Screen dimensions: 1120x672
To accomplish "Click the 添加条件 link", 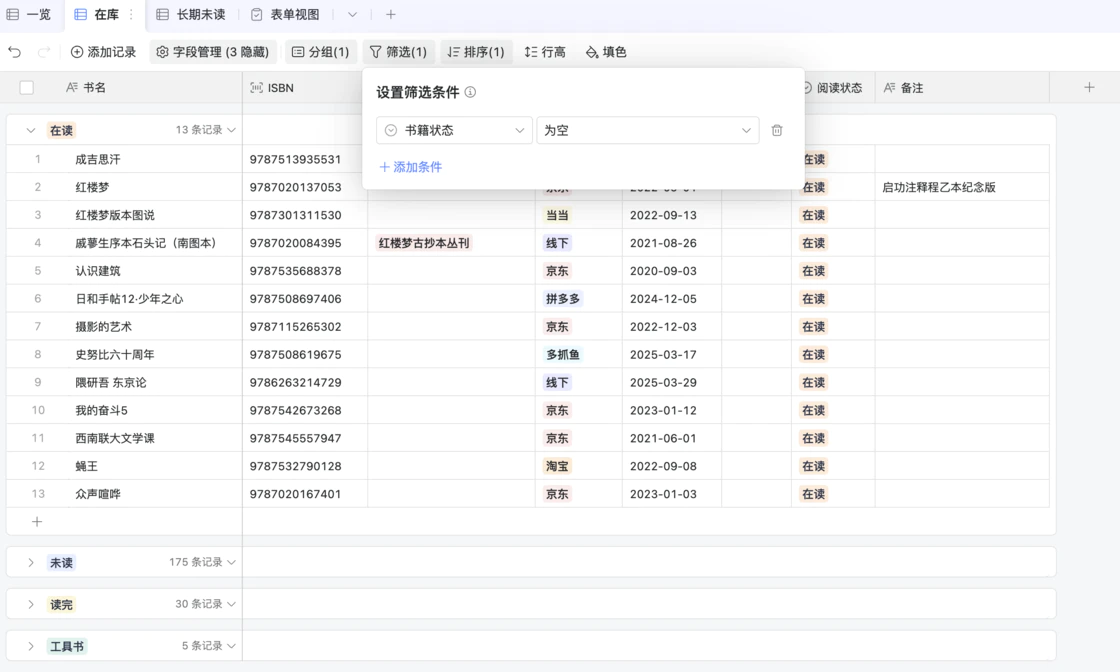I will coord(411,167).
